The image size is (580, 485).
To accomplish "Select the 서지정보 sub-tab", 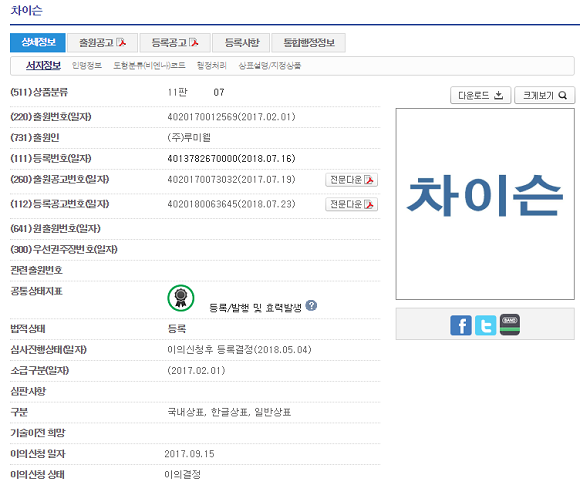I will 43,65.
